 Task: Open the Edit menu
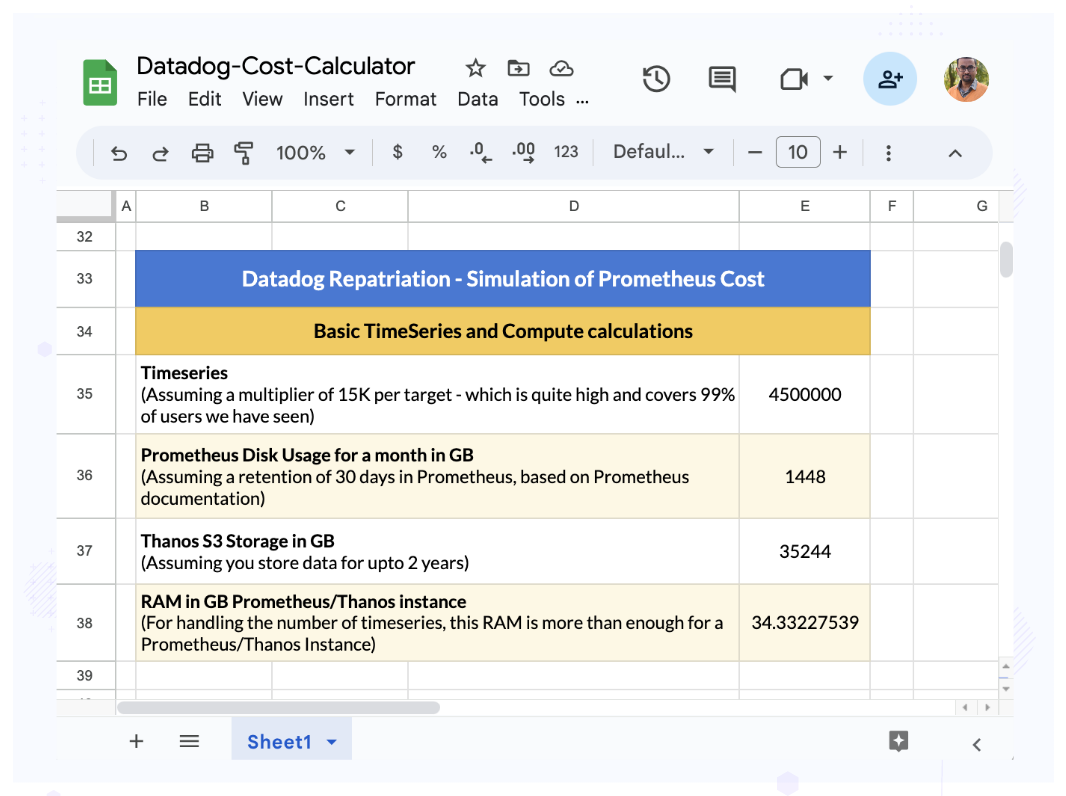(205, 99)
